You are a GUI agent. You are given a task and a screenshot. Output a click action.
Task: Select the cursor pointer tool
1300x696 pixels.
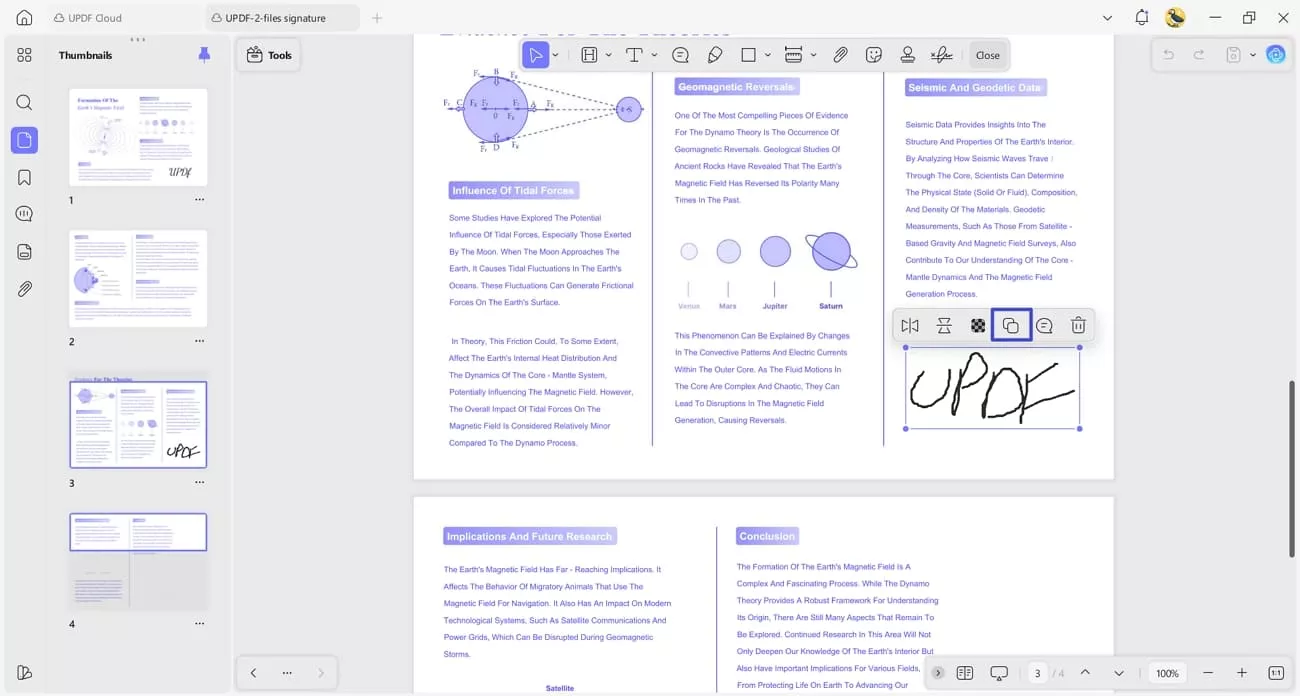[x=535, y=55]
